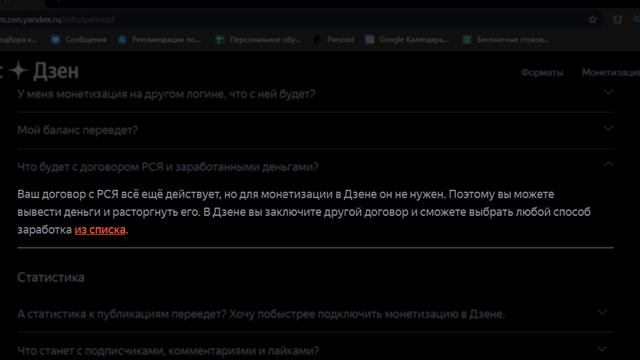The image size is (640, 360).
Task: Click answer paragraph 'Ваш договор с РСЯ'
Action: pos(304,212)
